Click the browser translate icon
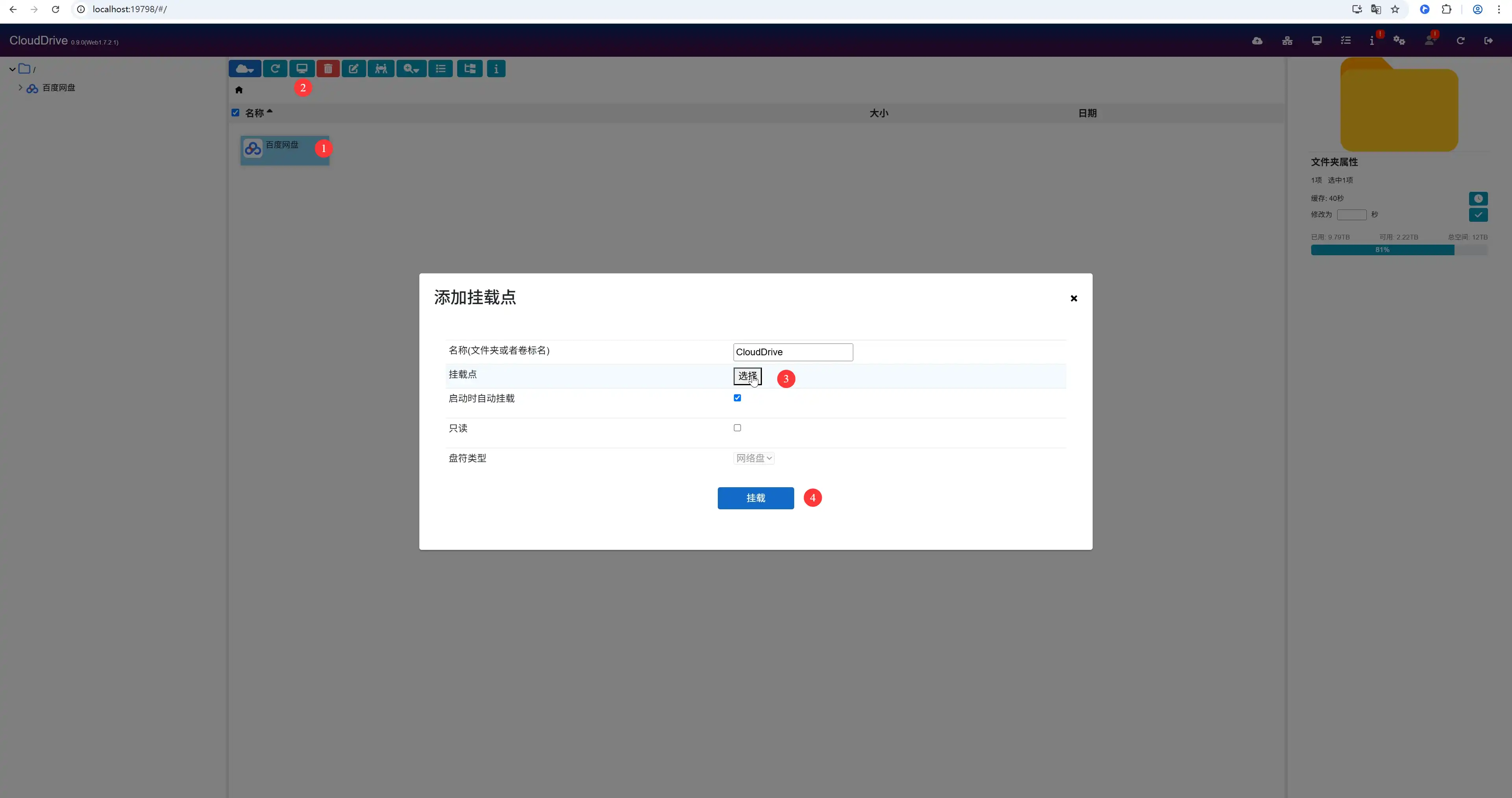The image size is (1512, 798). [x=1376, y=9]
